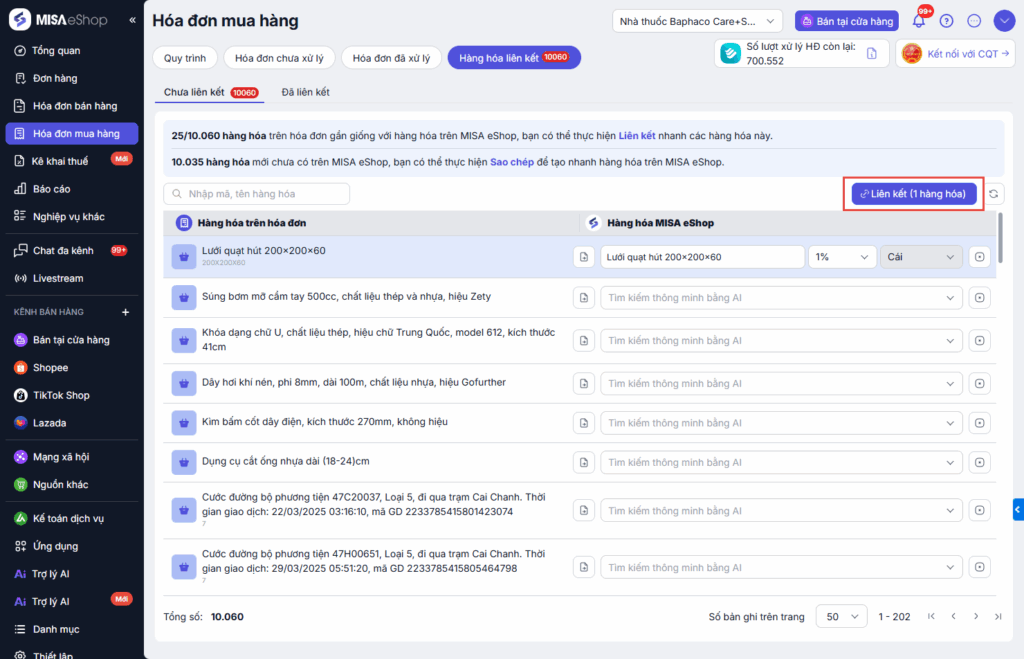
Task: Open the store selector Nhà thuốc Baphaco dropdown
Action: [697, 22]
